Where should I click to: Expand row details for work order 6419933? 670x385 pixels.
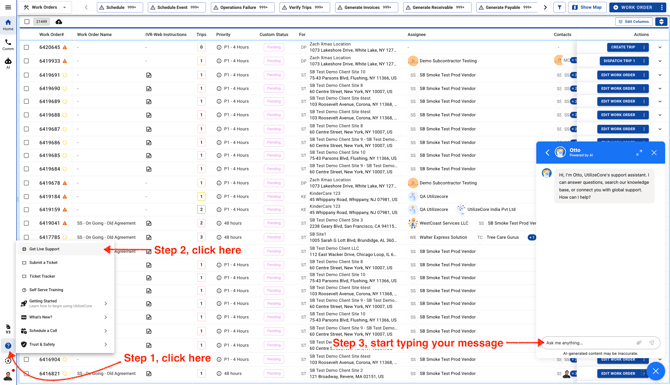point(660,61)
